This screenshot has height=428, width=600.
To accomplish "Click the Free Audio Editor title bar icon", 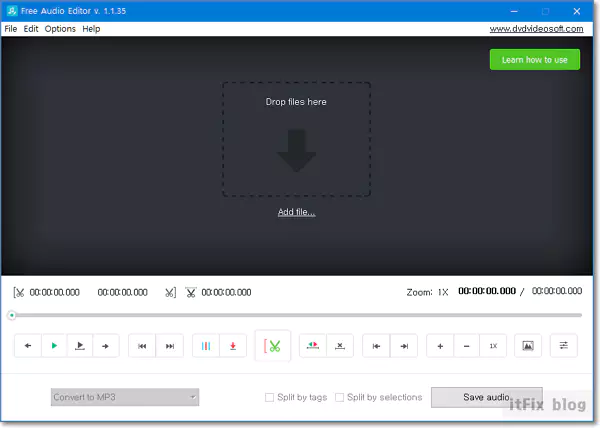I will point(12,11).
